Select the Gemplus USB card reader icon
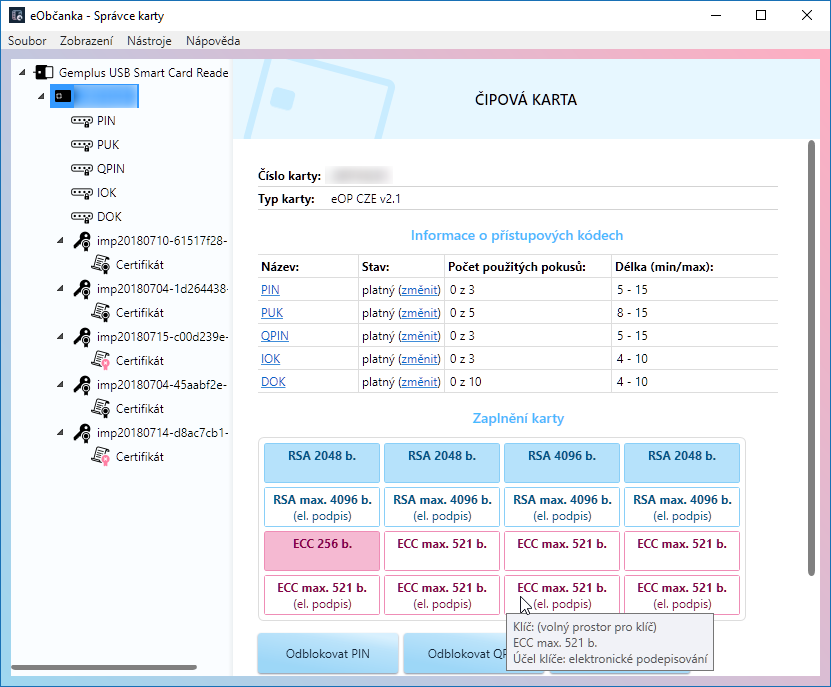This screenshot has width=831, height=687. [x=44, y=73]
